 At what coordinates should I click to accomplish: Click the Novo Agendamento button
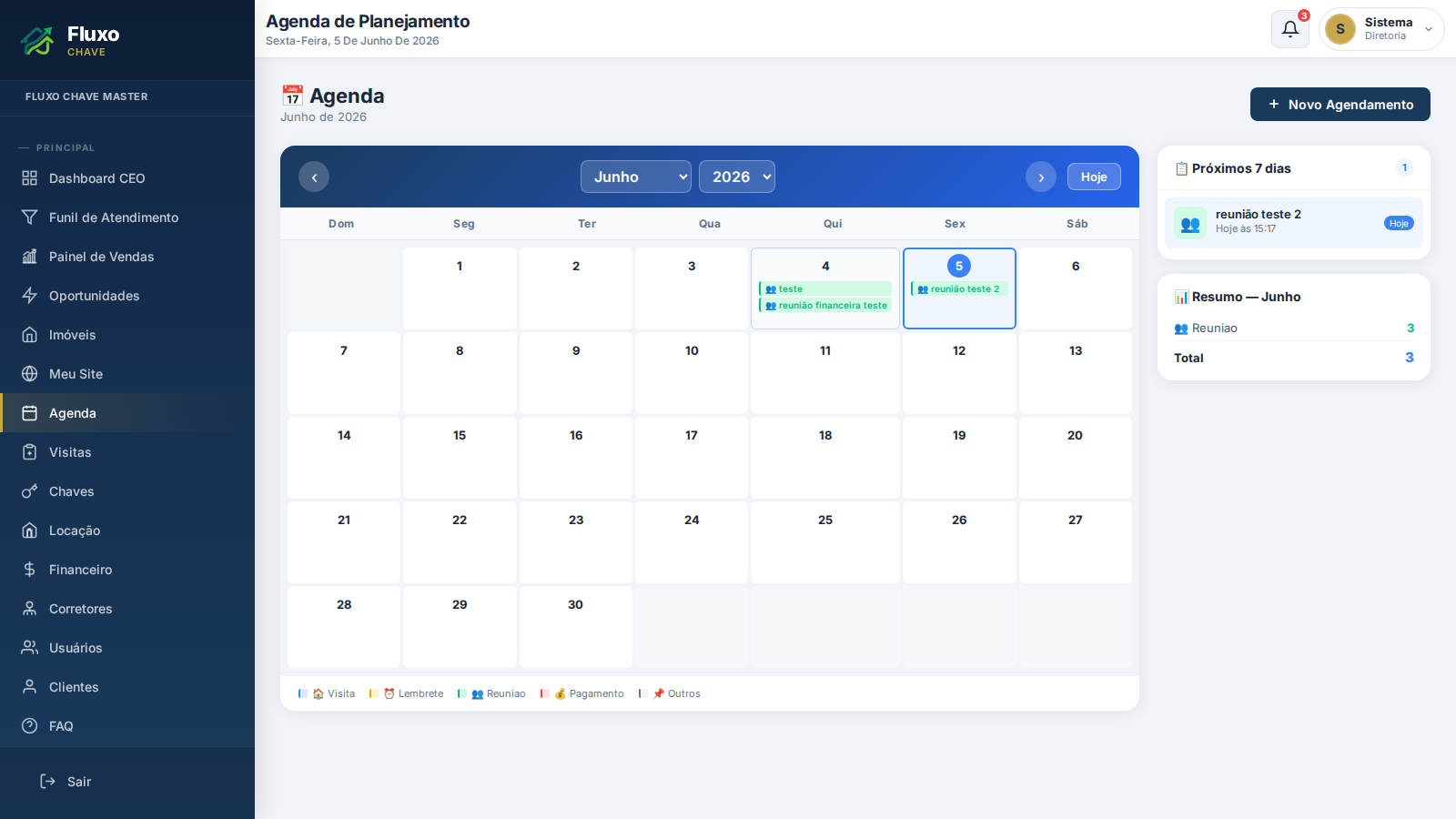(x=1340, y=104)
